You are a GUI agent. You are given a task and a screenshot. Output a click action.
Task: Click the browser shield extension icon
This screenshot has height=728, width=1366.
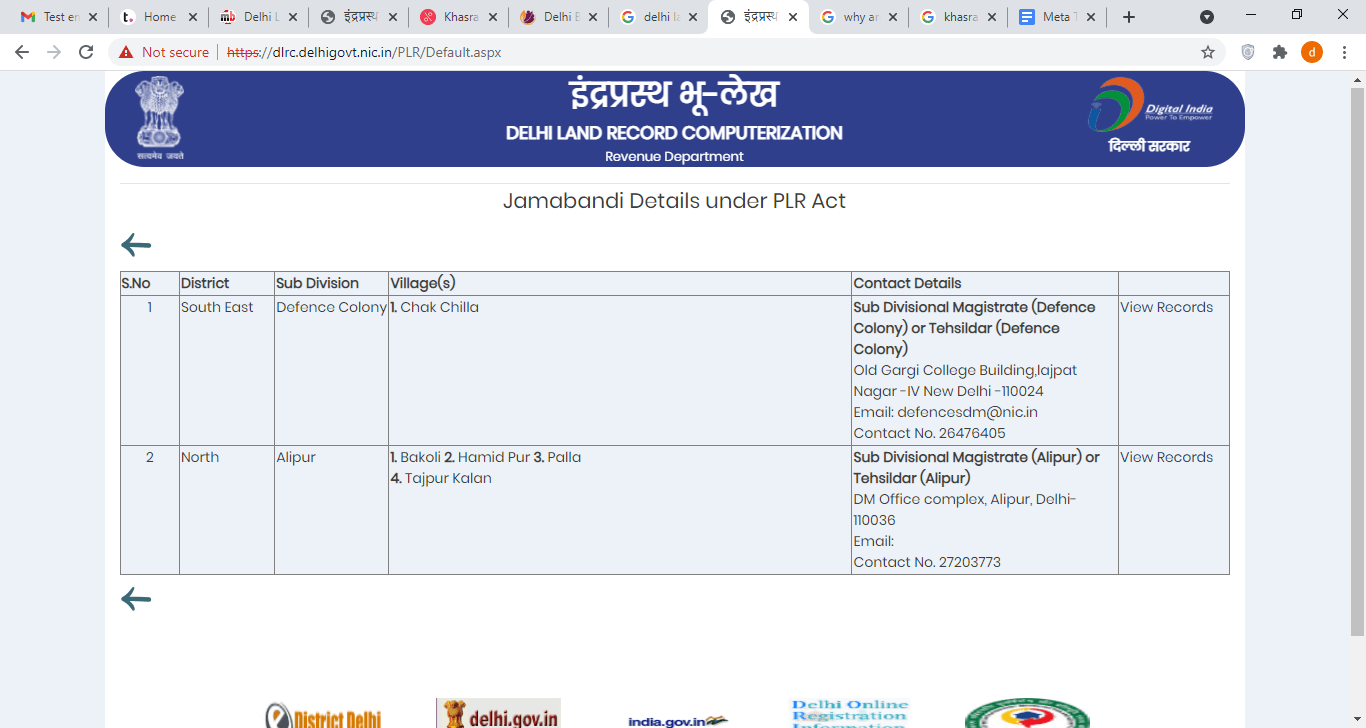coord(1248,52)
